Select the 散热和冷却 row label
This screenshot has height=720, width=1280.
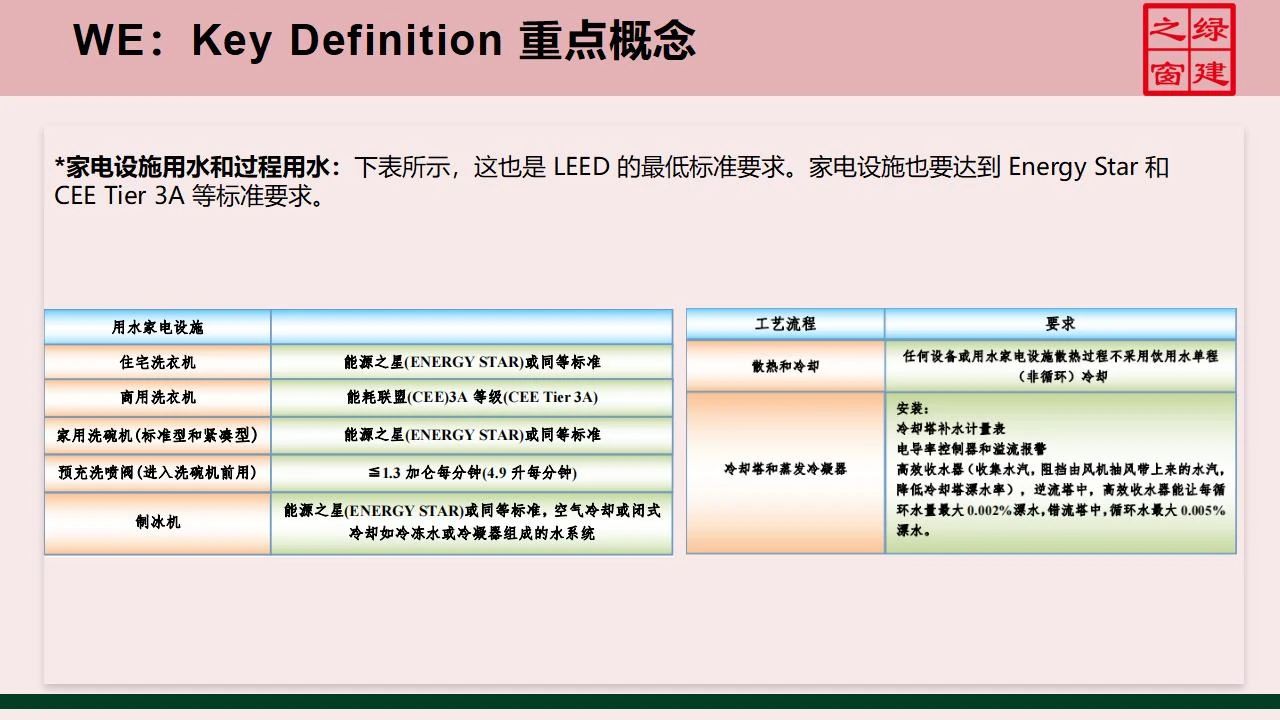tap(785, 365)
